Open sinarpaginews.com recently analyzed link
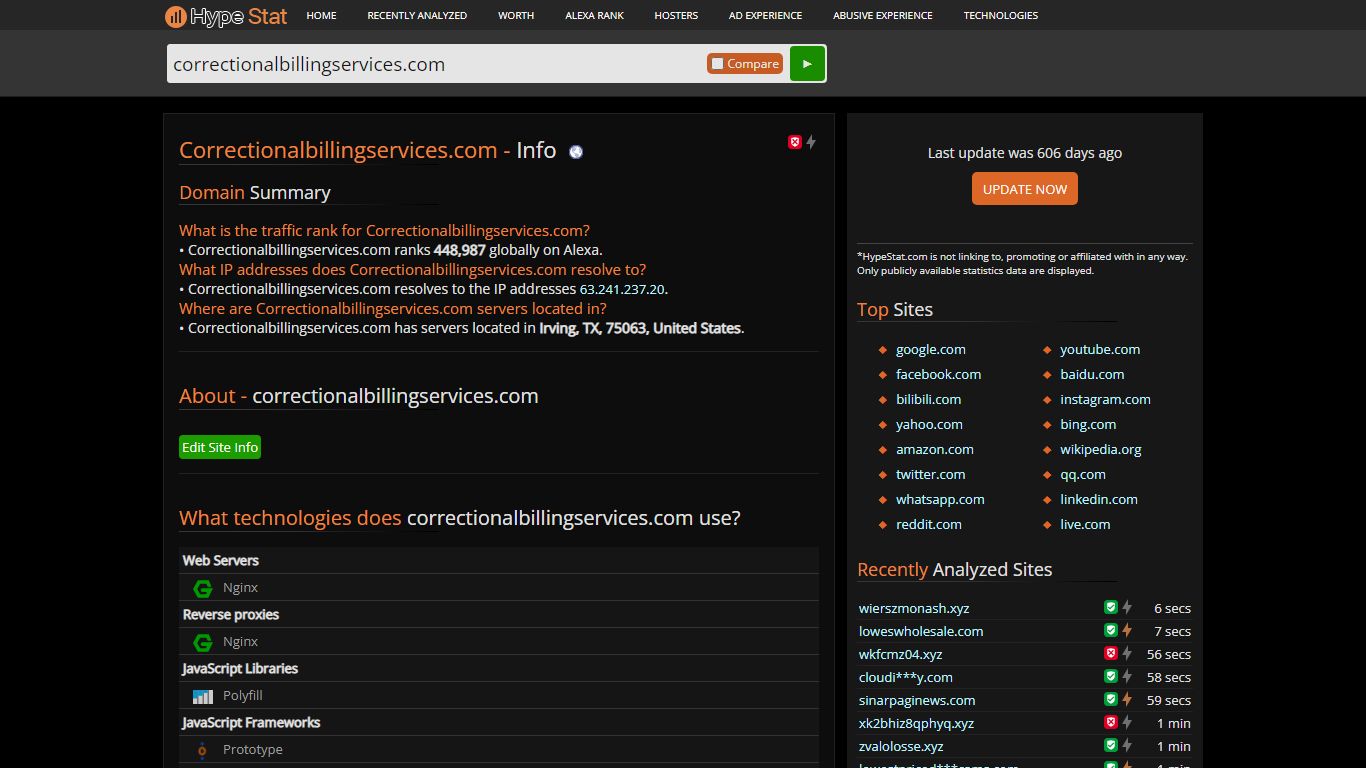Viewport: 1366px width, 768px height. point(917,700)
